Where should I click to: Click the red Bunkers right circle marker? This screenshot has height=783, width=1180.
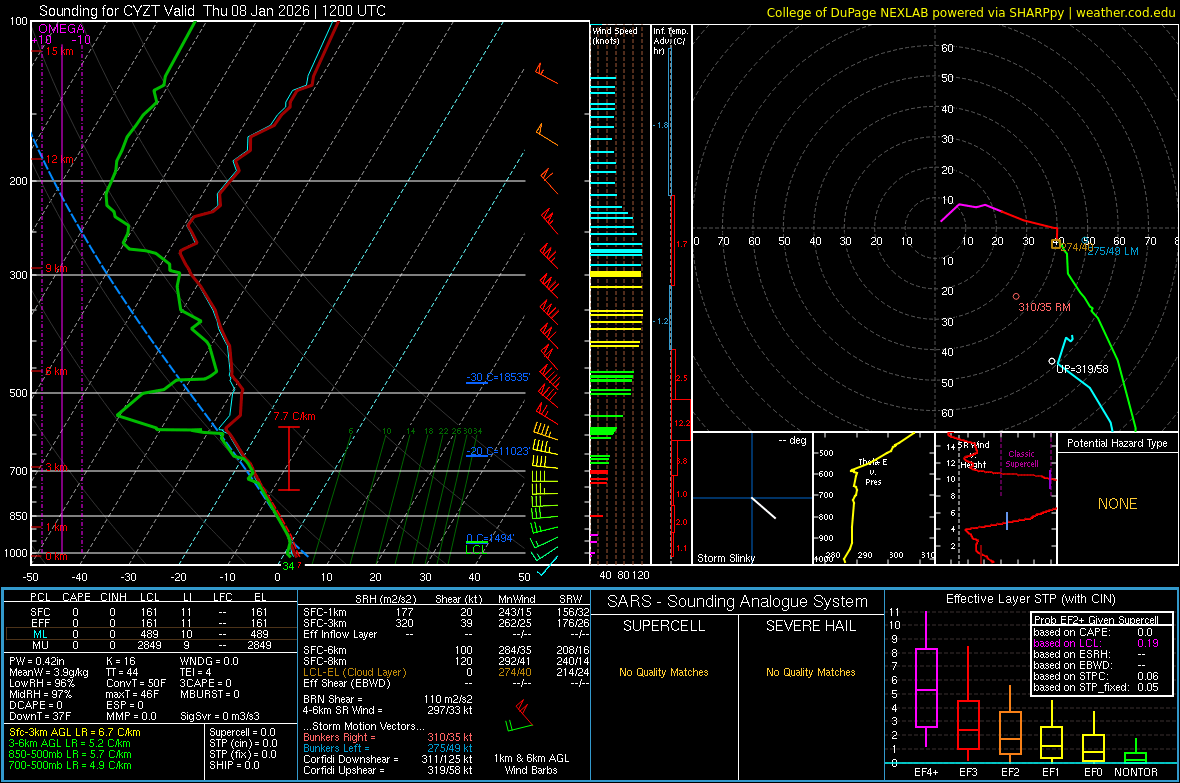(1016, 297)
